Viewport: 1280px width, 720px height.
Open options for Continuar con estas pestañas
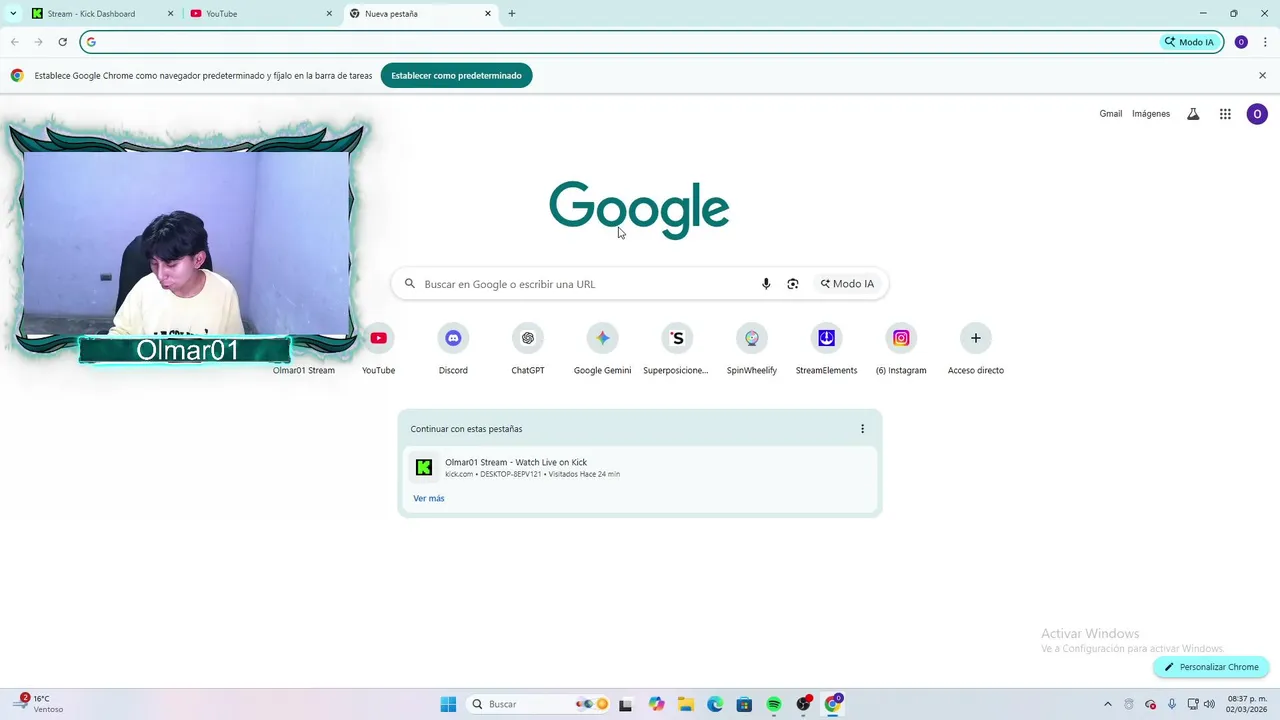click(x=862, y=429)
